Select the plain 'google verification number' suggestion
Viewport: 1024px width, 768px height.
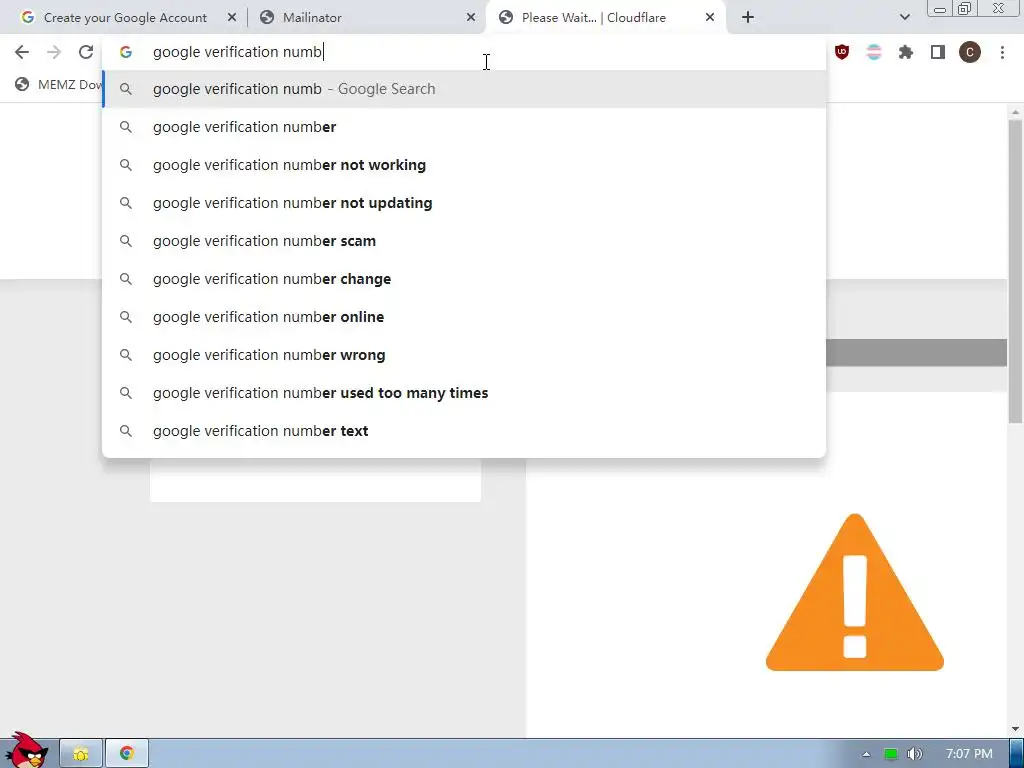(x=464, y=127)
